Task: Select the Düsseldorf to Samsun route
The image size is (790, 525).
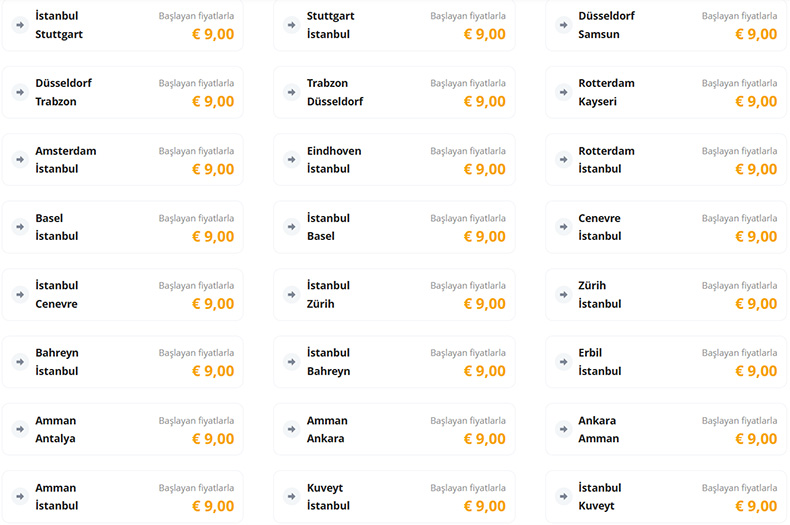Action: 665,25
